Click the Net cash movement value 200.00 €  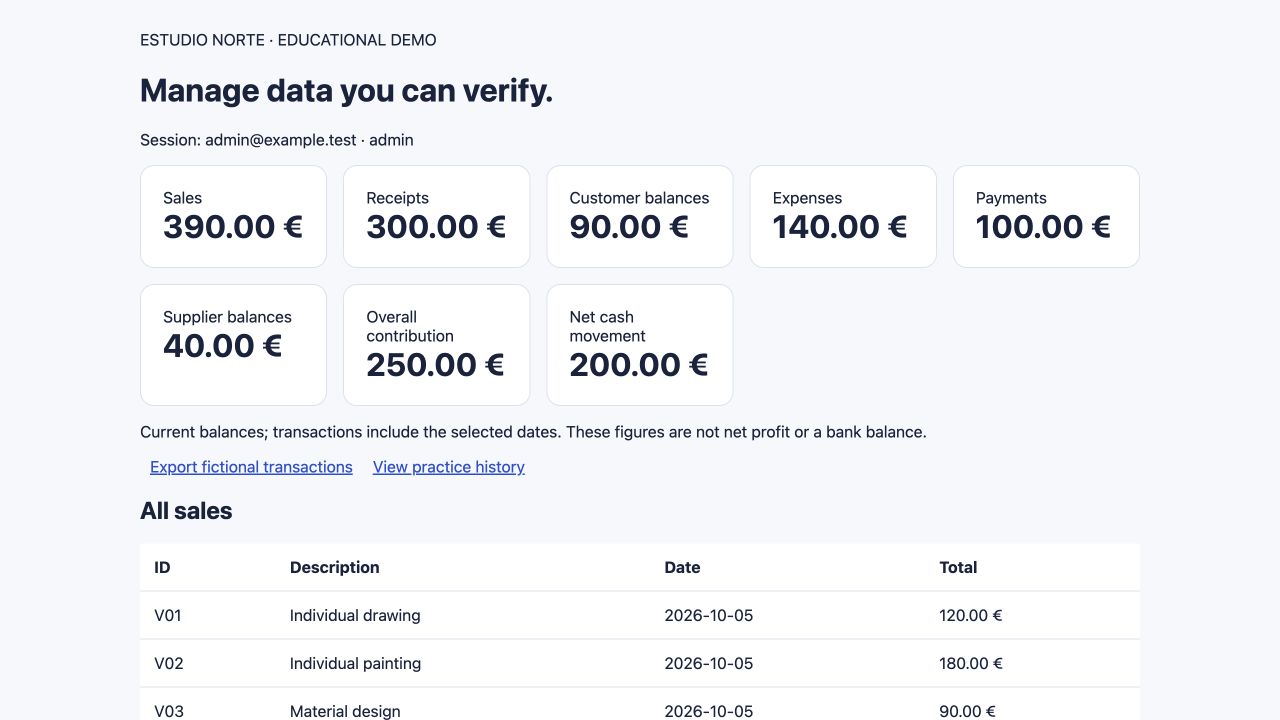pyautogui.click(x=639, y=365)
